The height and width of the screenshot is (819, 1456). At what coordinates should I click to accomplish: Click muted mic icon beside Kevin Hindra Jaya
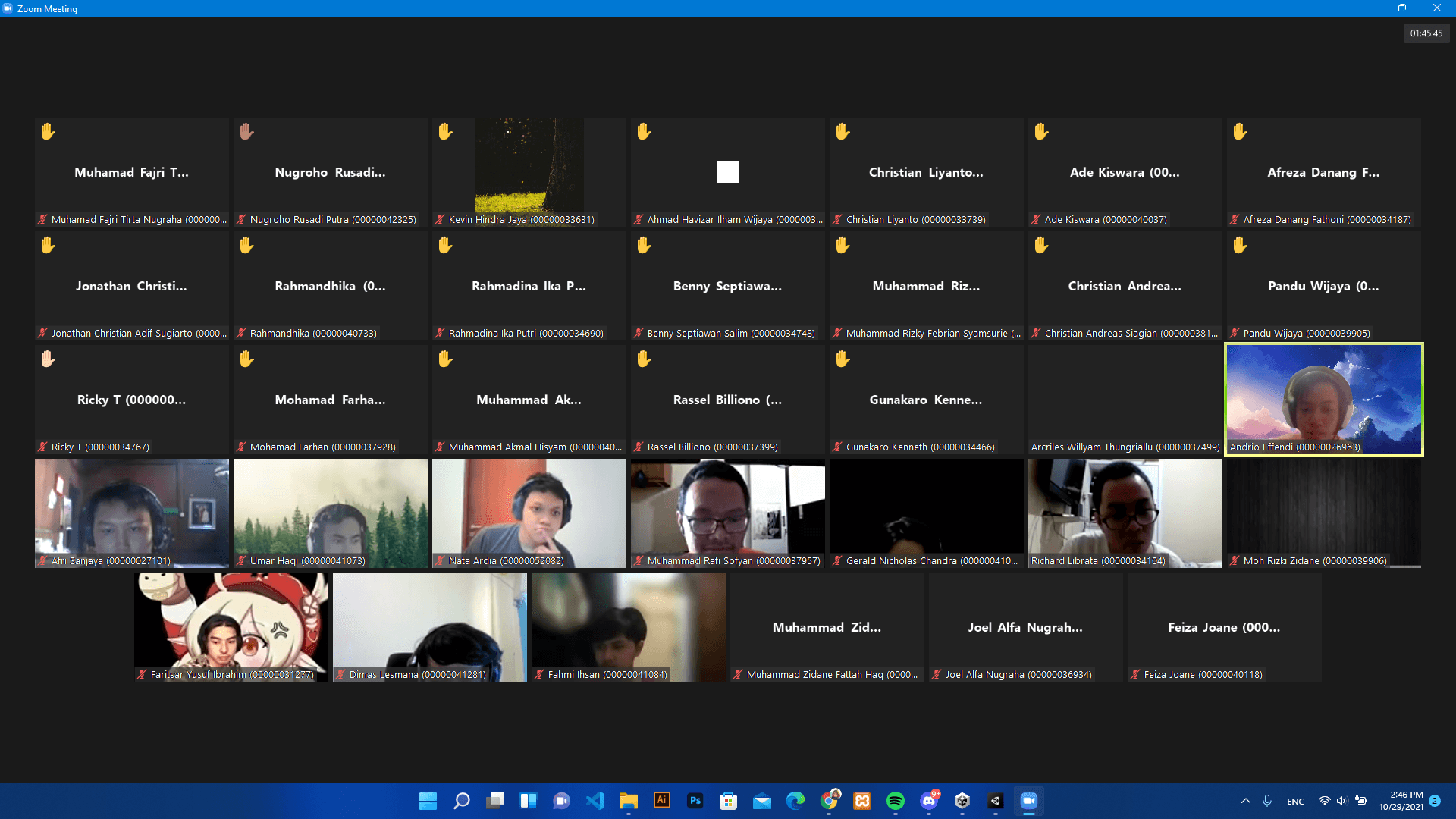coord(440,220)
